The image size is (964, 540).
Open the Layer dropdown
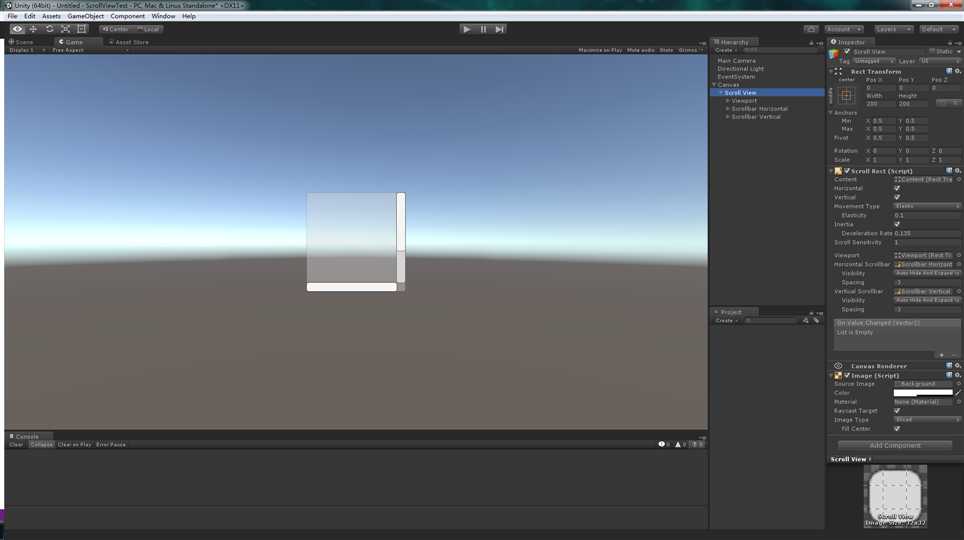tap(939, 61)
